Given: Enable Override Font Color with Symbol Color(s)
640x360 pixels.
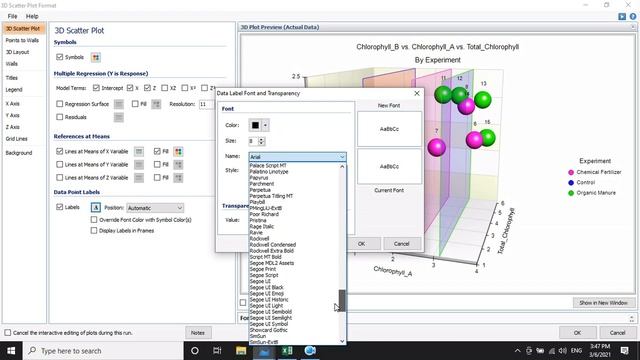Looking at the screenshot, I should (94, 220).
